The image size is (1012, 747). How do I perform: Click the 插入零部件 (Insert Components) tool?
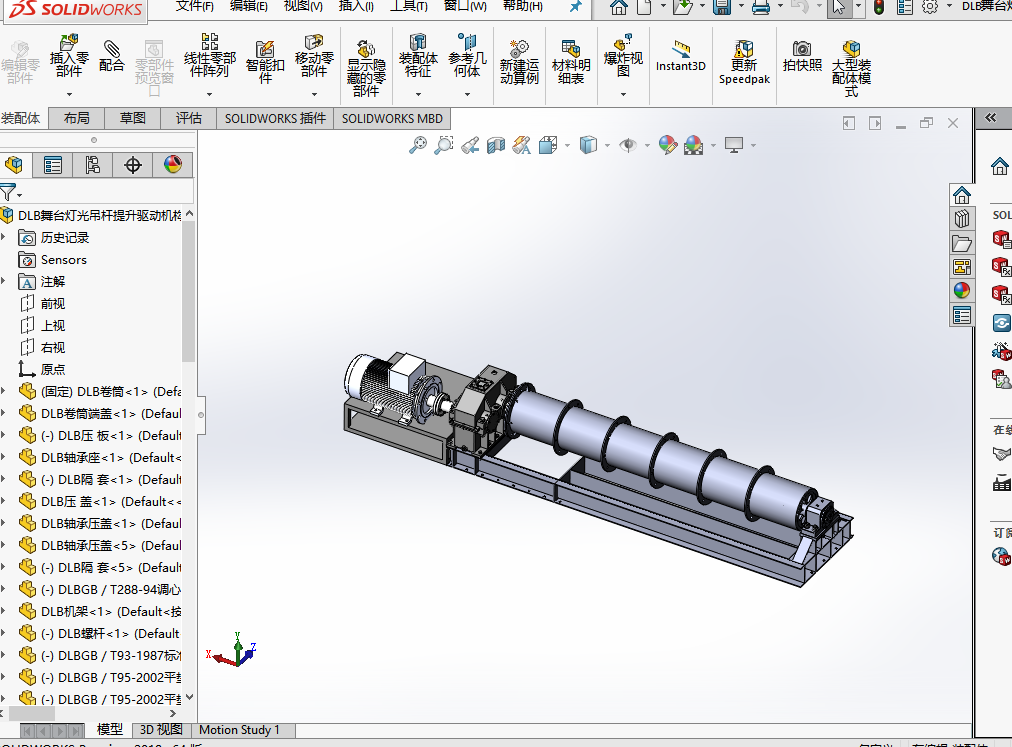point(68,57)
